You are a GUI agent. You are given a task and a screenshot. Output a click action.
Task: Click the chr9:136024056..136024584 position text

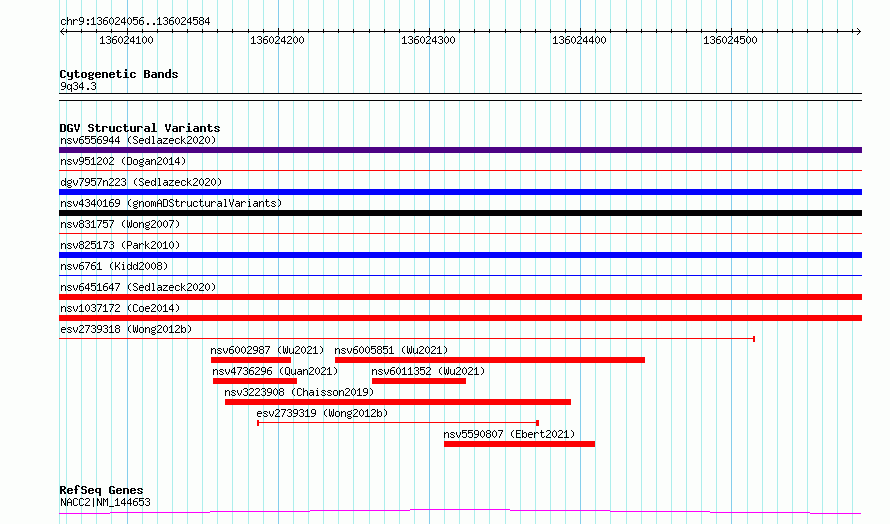(135, 21)
